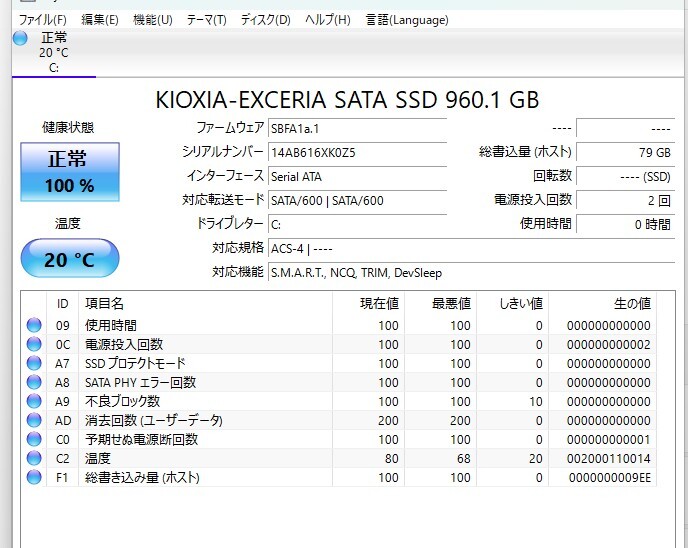Select attribute name 電源投入回数 in row 0C

[124, 344]
